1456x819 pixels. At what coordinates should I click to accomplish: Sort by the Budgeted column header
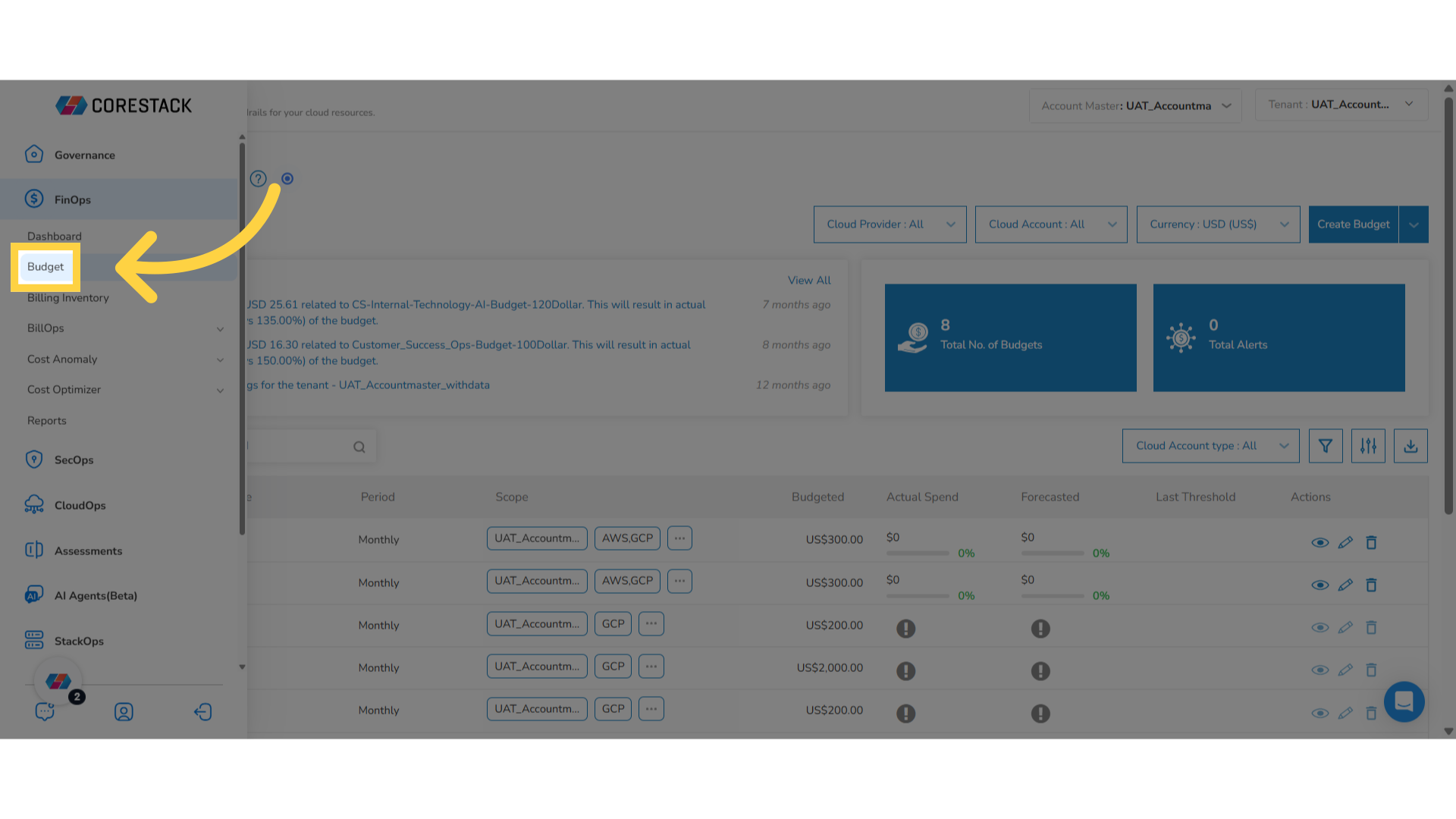pos(817,497)
